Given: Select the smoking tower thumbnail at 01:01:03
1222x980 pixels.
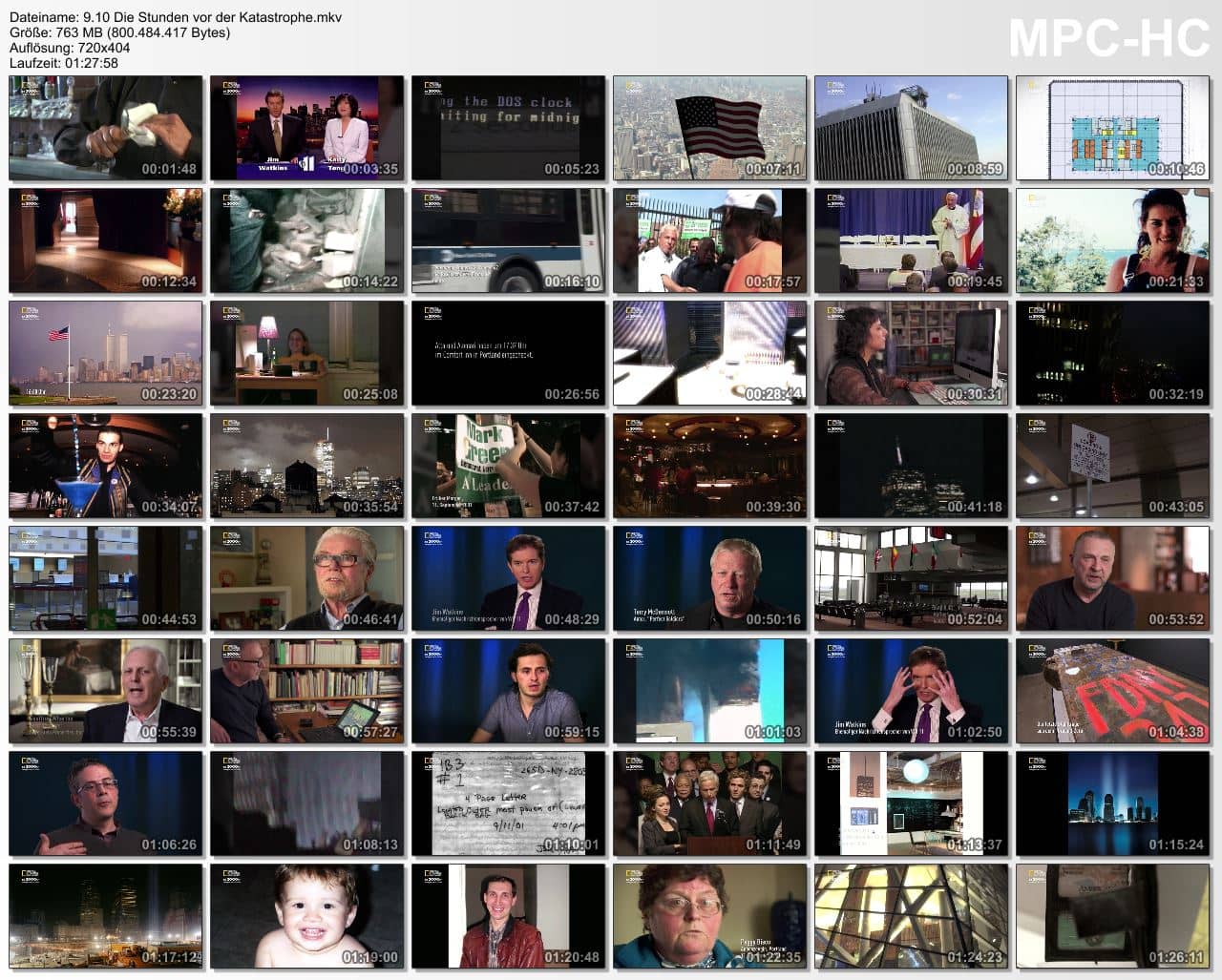Looking at the screenshot, I should point(709,691).
